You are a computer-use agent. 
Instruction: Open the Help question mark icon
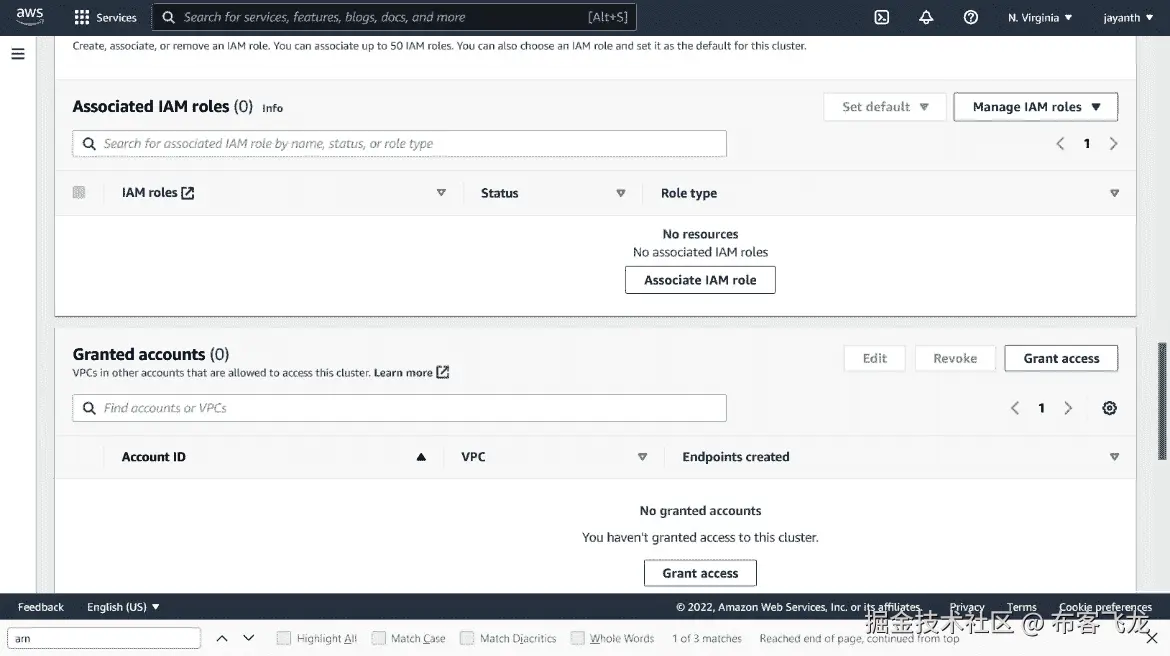970,17
